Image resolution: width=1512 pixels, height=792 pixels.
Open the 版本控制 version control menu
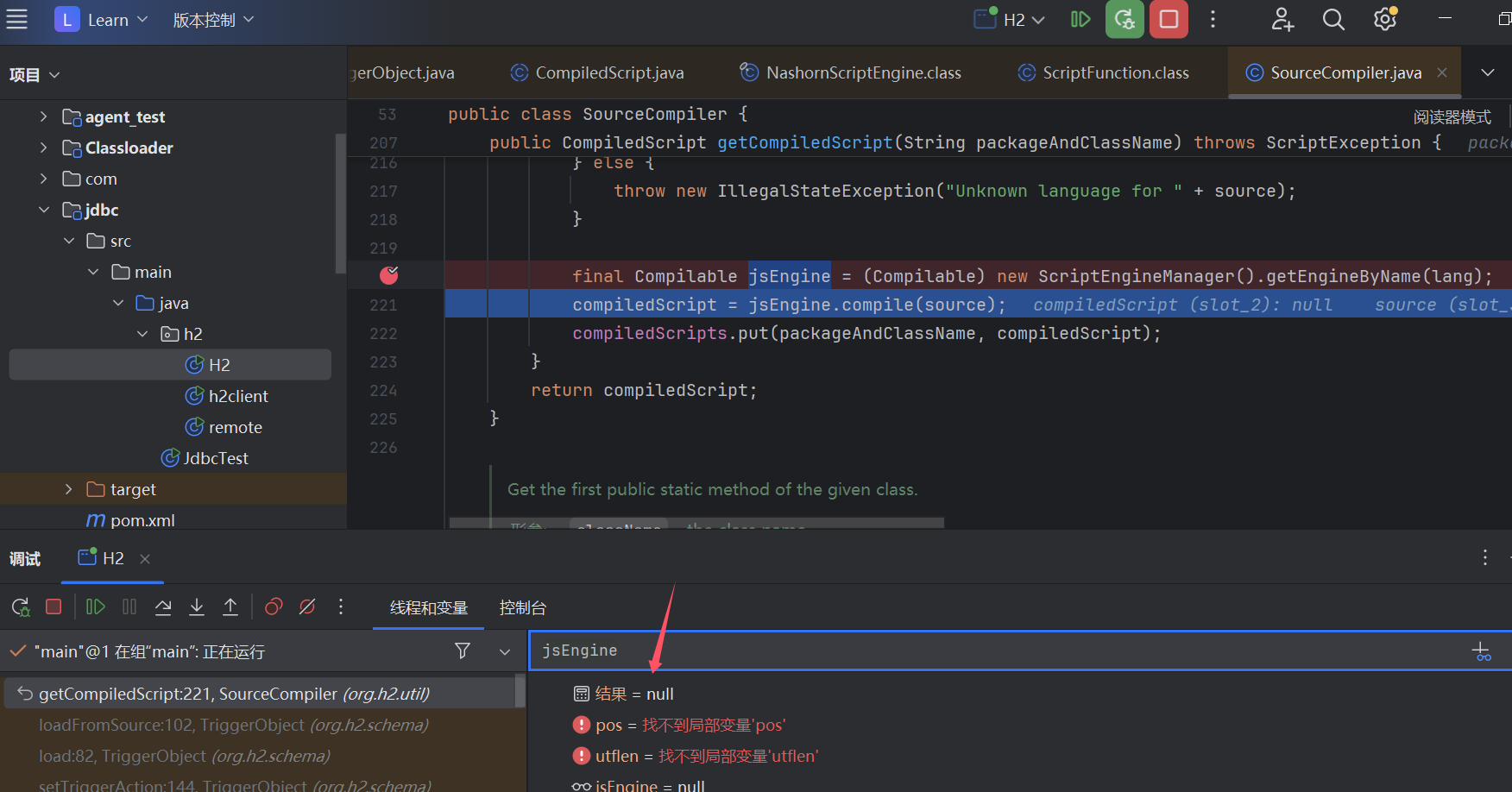tap(213, 19)
